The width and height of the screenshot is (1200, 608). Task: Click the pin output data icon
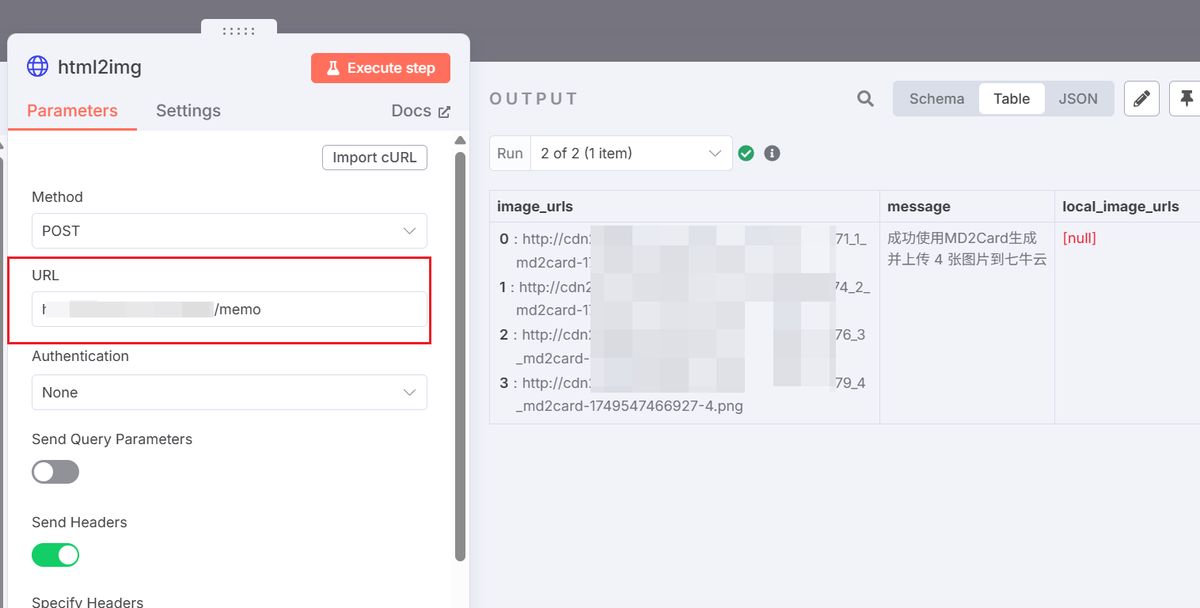(x=1186, y=98)
